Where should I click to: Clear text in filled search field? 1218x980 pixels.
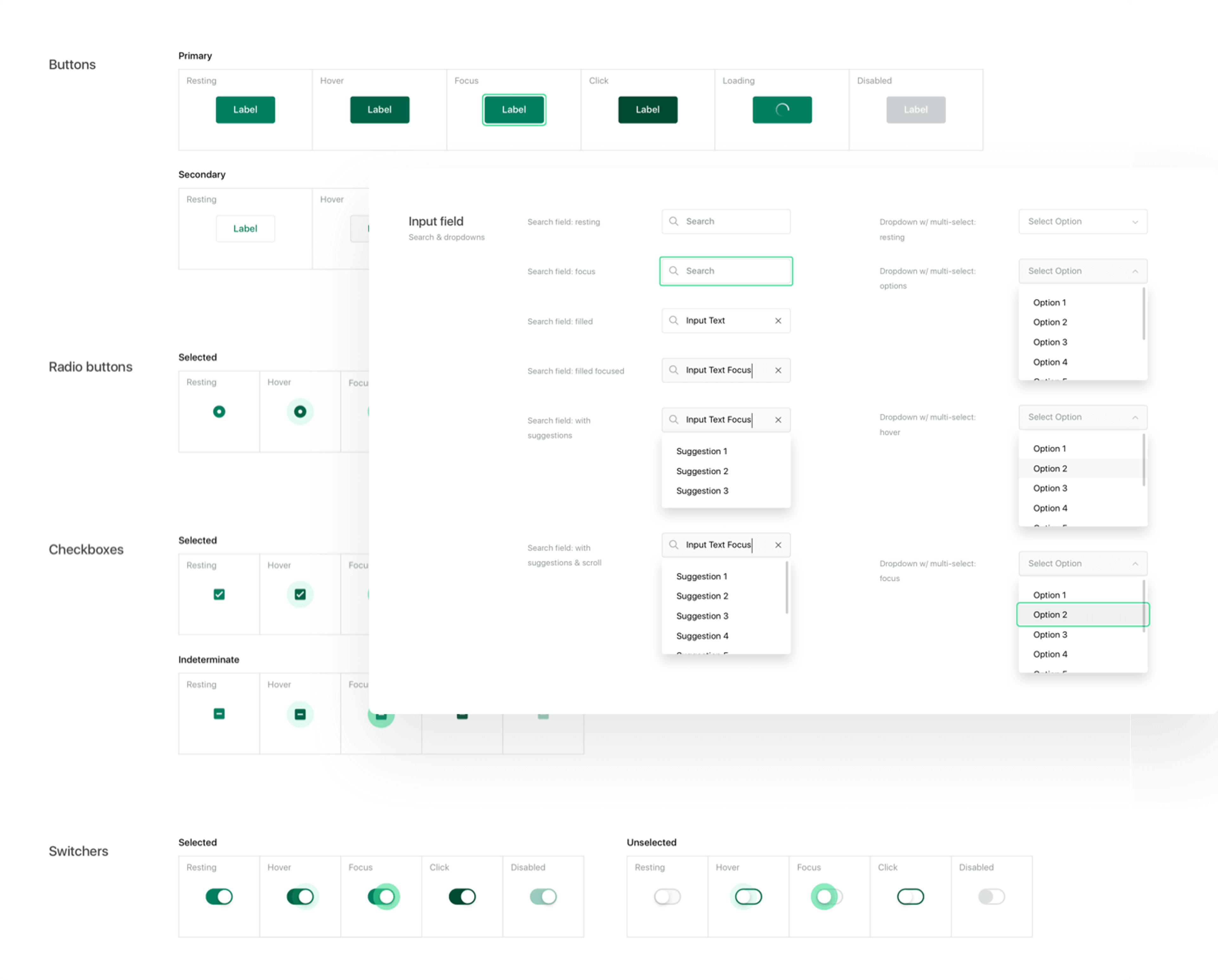coord(778,321)
